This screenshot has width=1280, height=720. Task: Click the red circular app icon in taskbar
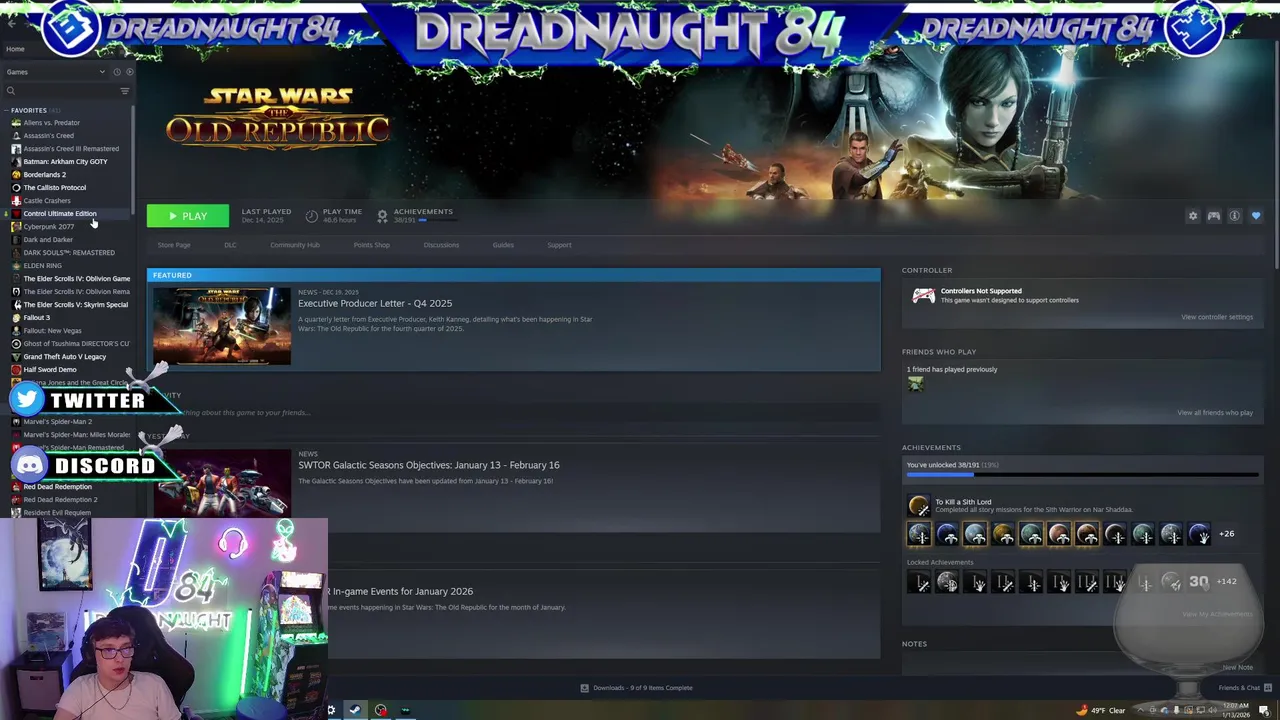[381, 710]
